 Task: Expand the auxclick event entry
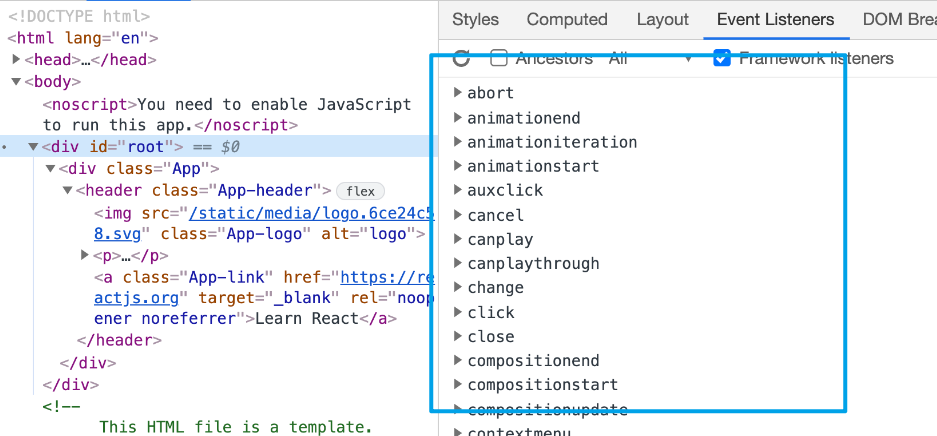457,190
